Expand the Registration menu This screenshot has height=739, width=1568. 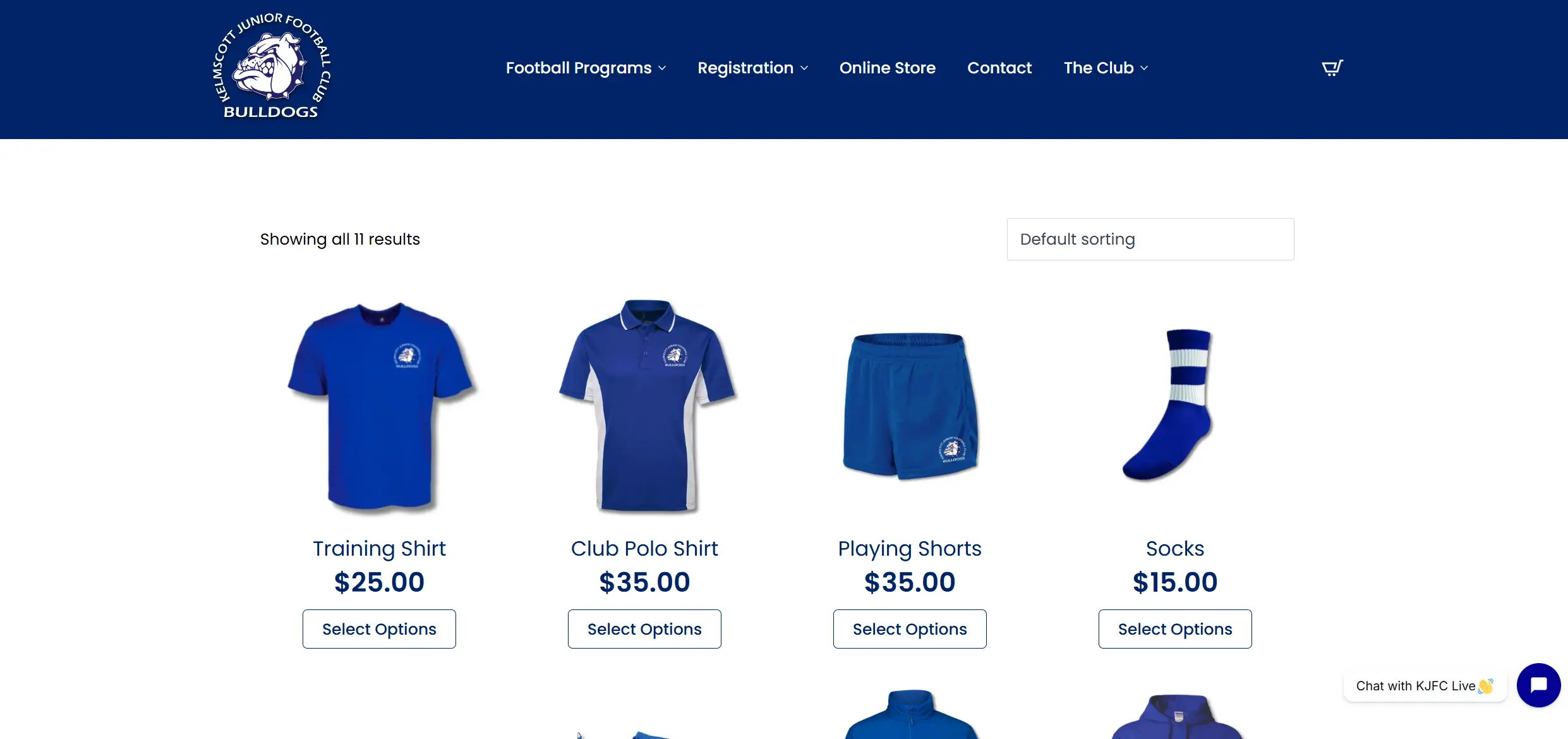pos(752,68)
